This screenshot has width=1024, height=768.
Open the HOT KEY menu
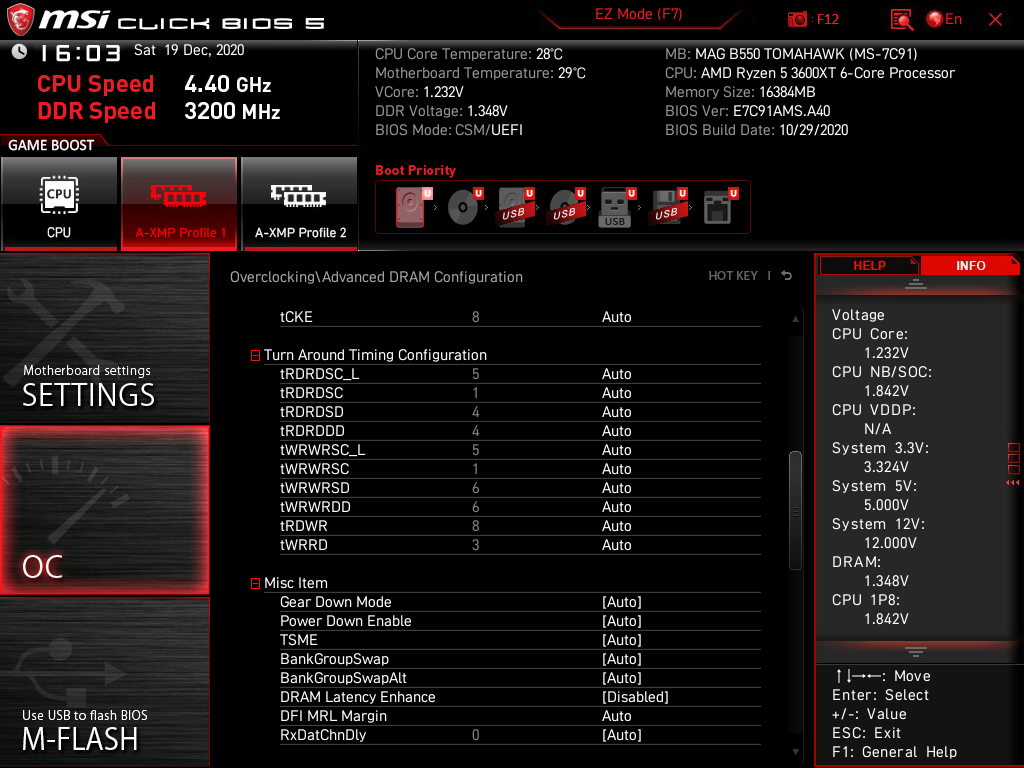pos(733,276)
